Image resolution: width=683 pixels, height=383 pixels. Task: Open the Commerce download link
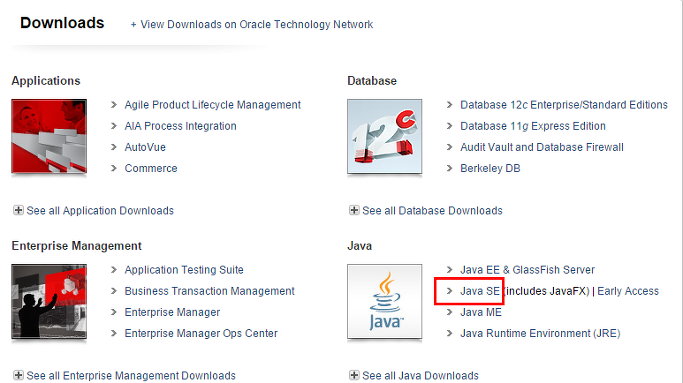point(151,168)
